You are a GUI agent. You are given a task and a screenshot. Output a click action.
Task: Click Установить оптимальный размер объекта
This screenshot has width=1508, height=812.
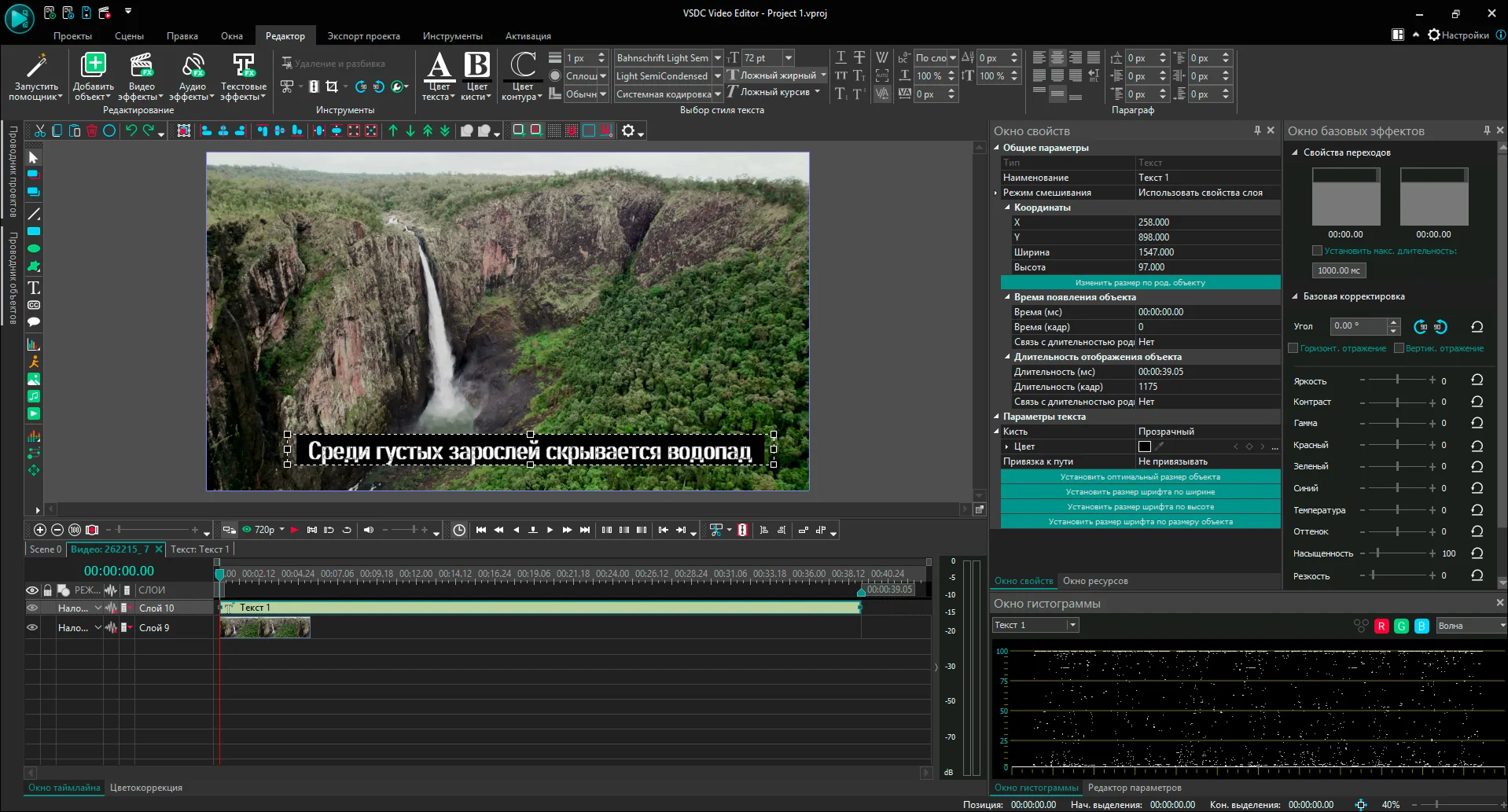[x=1140, y=476]
